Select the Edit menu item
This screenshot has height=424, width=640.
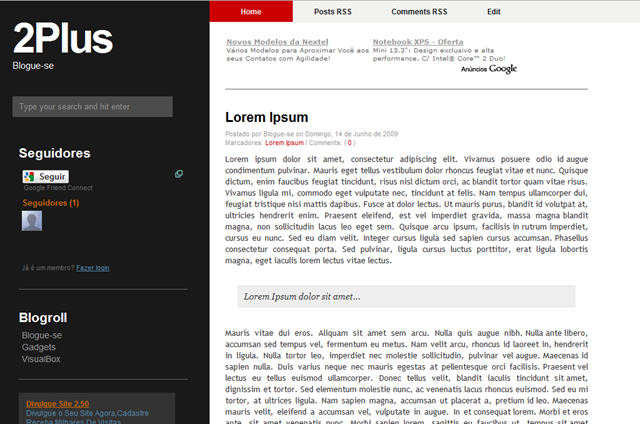pyautogui.click(x=493, y=11)
